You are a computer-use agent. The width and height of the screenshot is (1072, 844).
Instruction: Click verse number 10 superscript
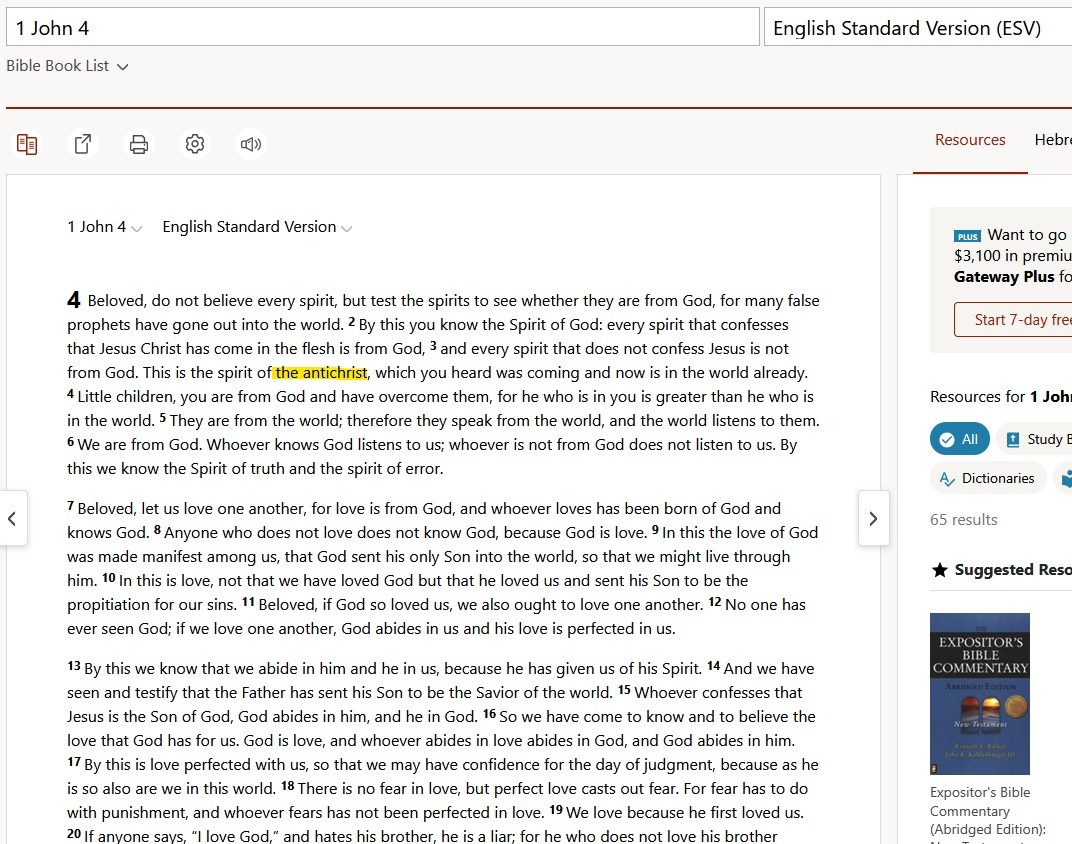click(x=109, y=577)
